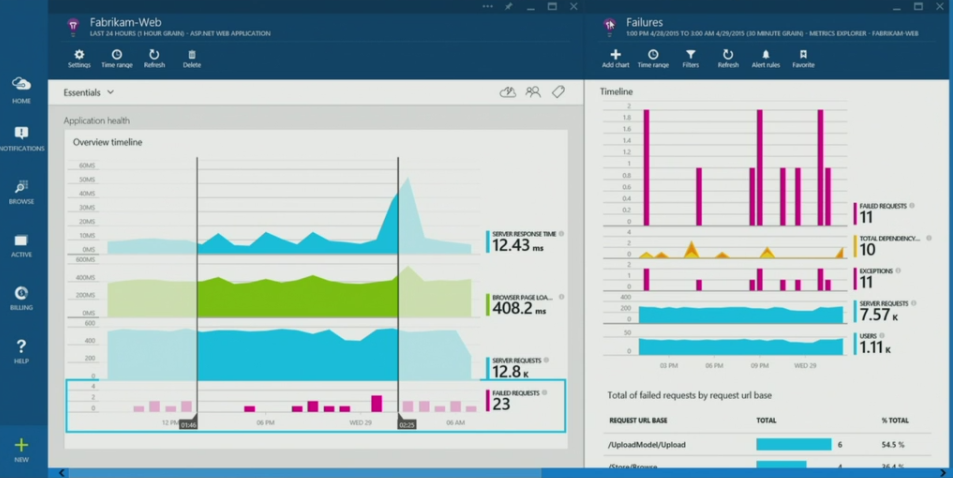Open Time range in the Fabrikam-Web toolbar

pos(116,58)
